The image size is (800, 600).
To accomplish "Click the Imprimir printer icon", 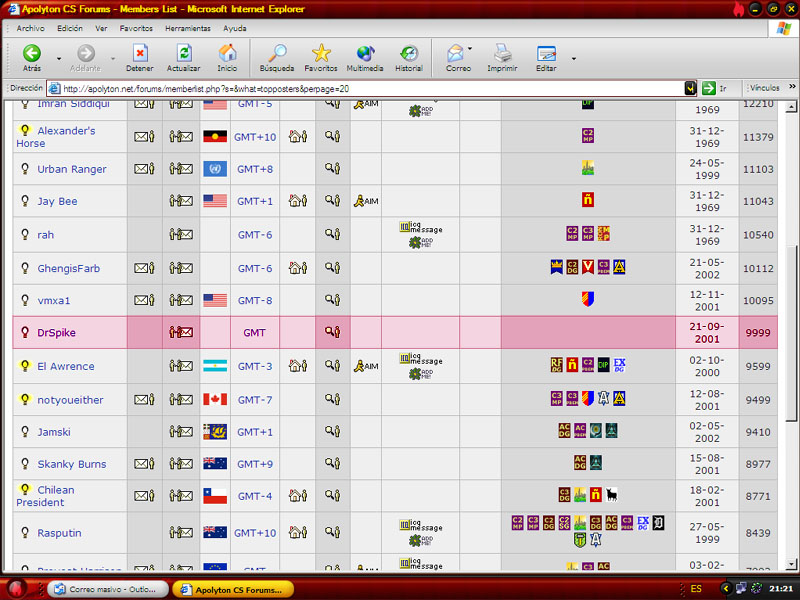I will point(502,54).
